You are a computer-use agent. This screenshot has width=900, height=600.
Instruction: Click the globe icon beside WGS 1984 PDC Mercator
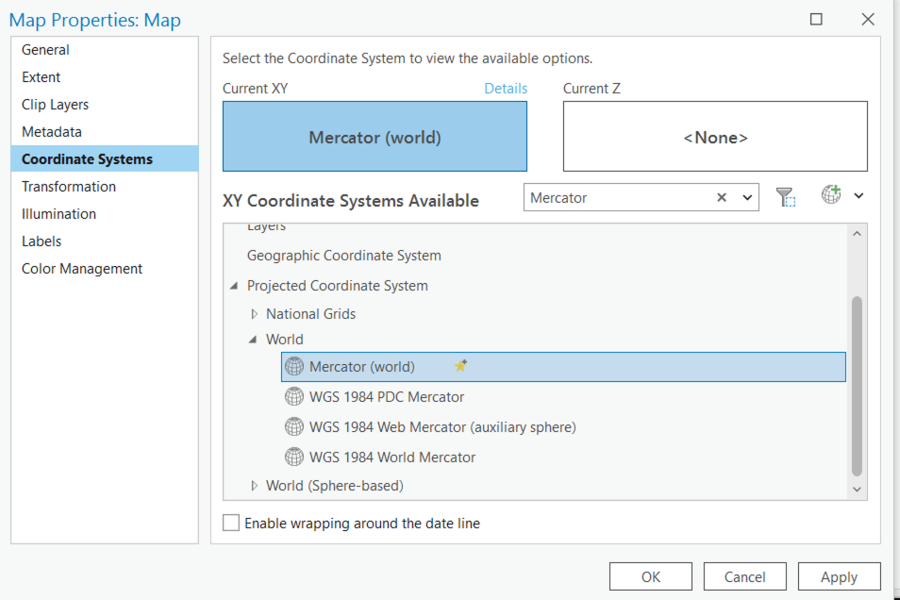tap(294, 396)
